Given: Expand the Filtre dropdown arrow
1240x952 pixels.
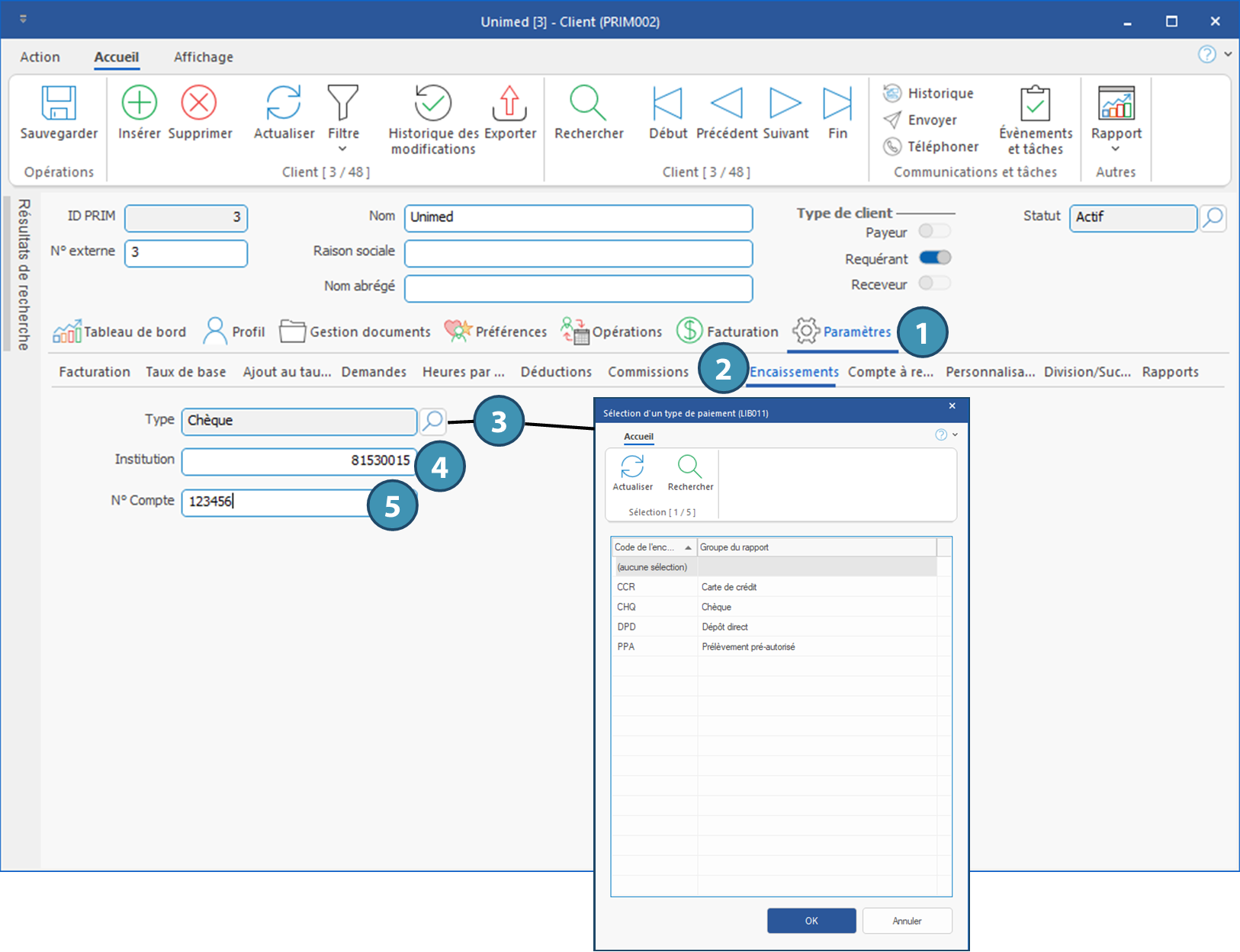Looking at the screenshot, I should pos(342,149).
